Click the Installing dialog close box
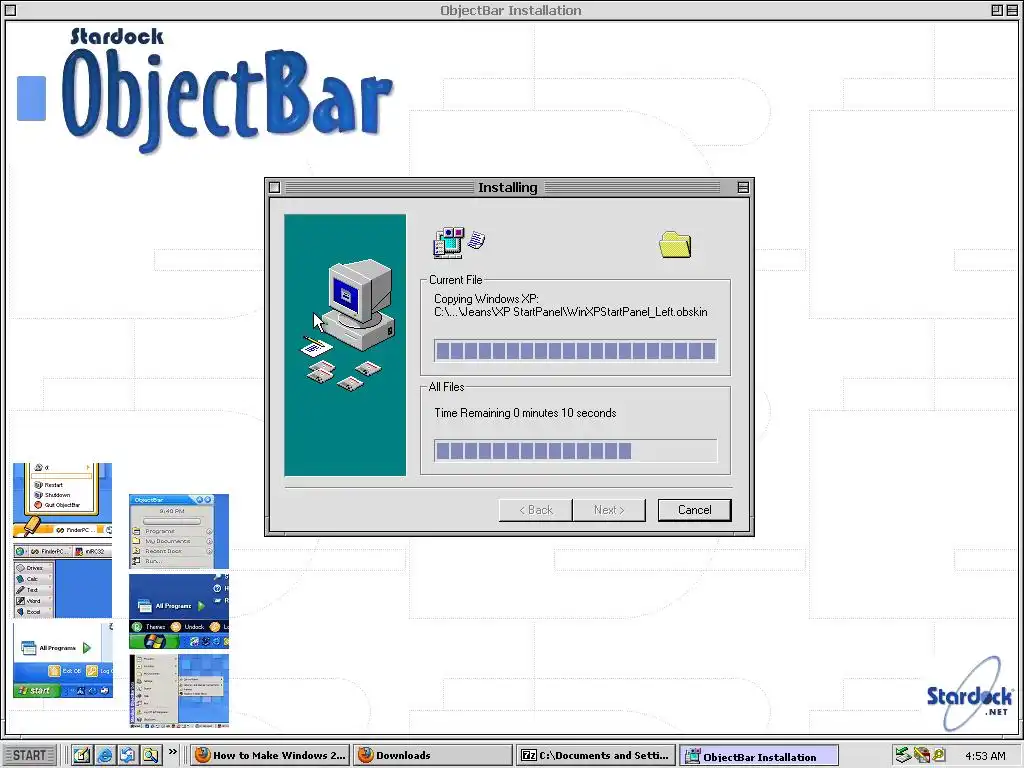Image resolution: width=1024 pixels, height=768 pixels. [274, 187]
